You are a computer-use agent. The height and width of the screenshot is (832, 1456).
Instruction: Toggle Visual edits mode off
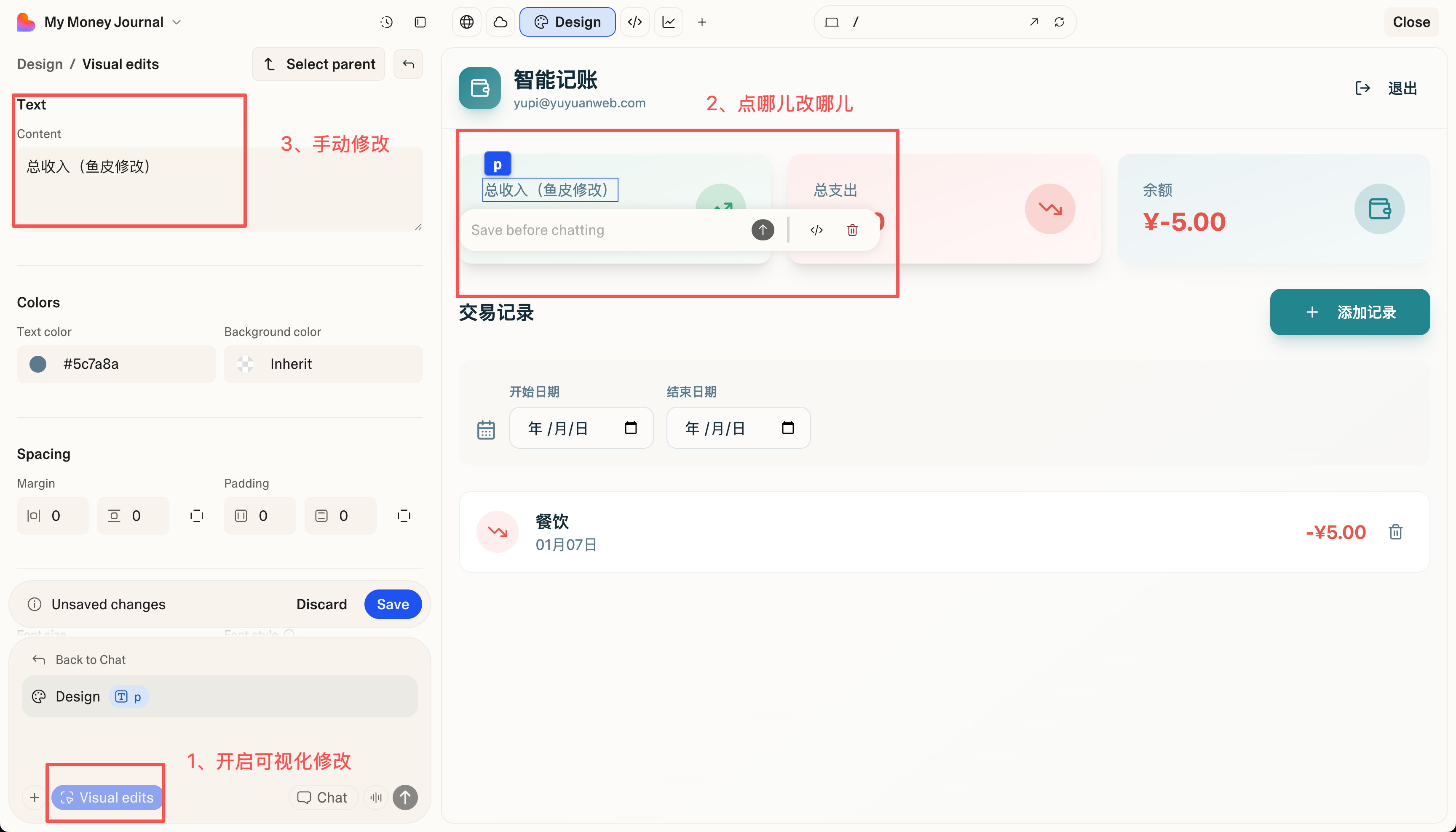click(107, 797)
